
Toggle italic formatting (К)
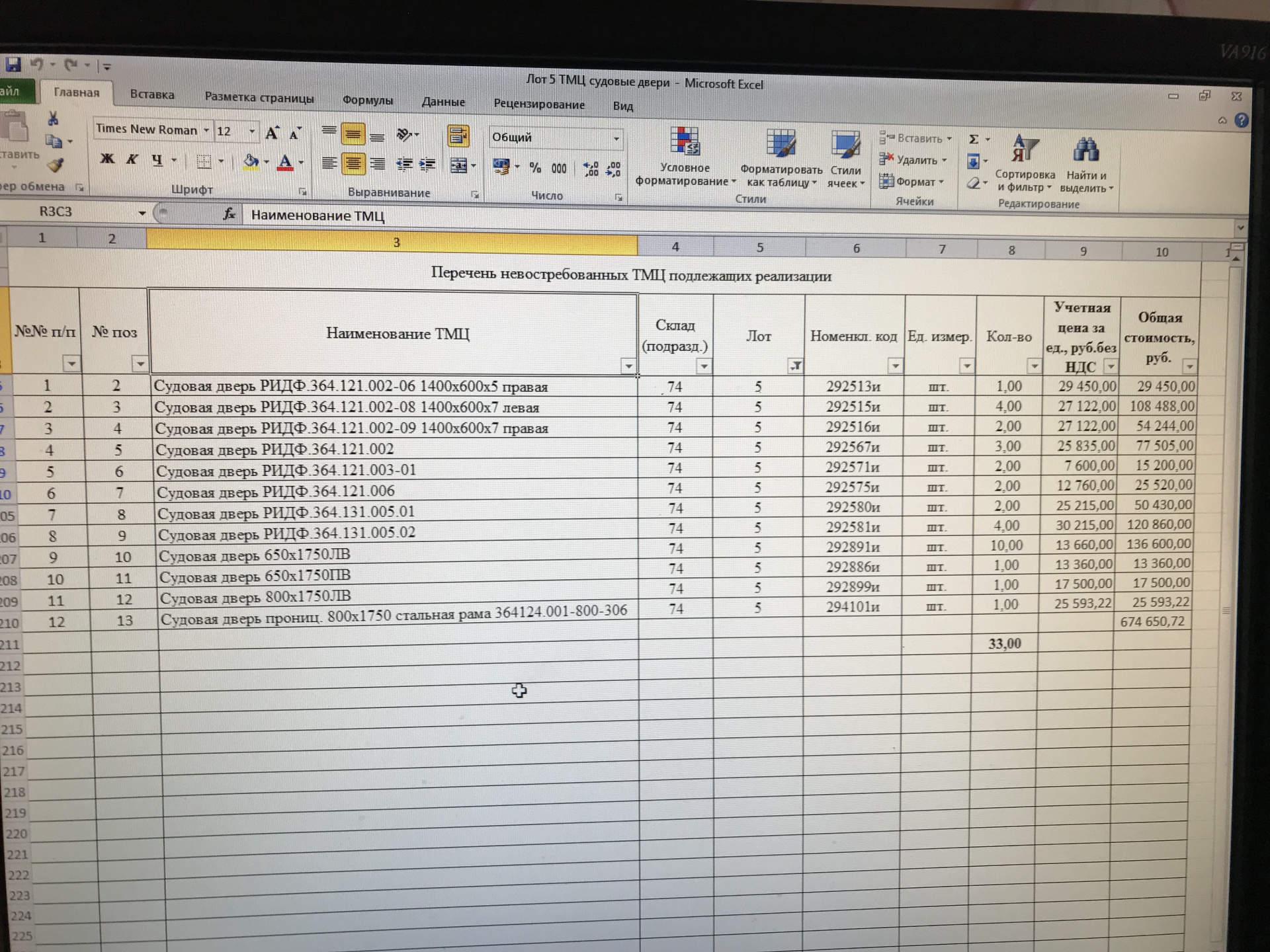point(132,159)
